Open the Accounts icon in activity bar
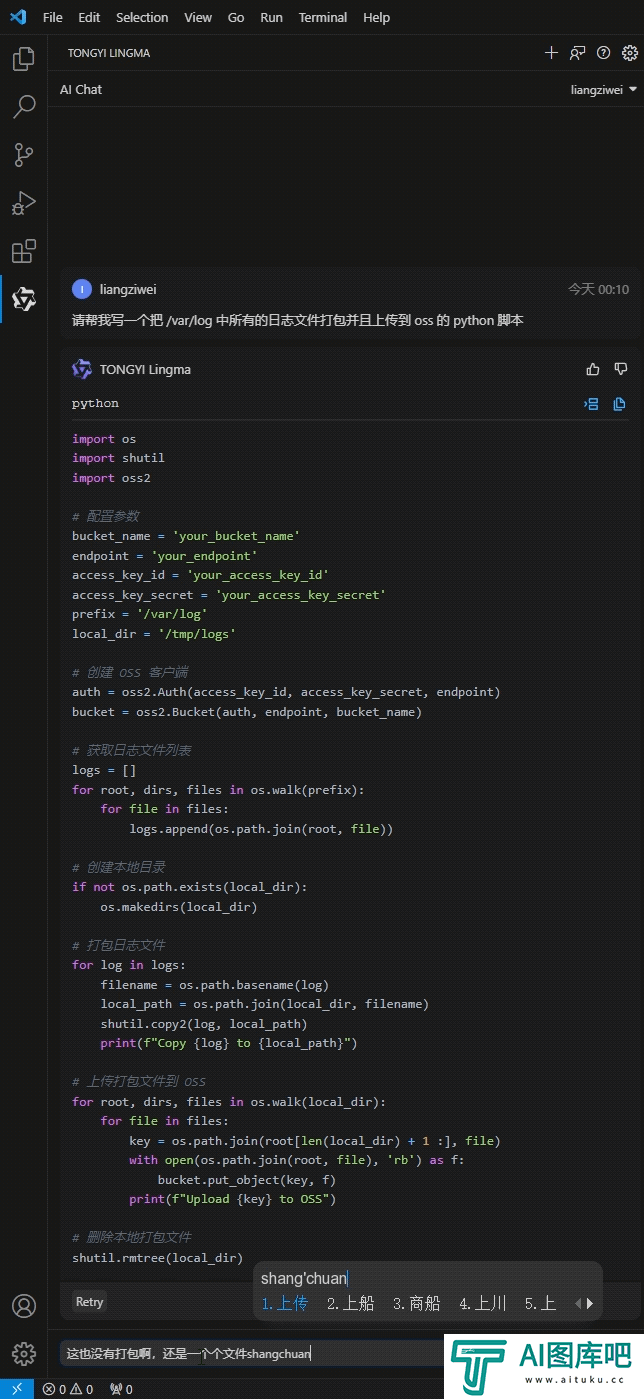 click(23, 1306)
